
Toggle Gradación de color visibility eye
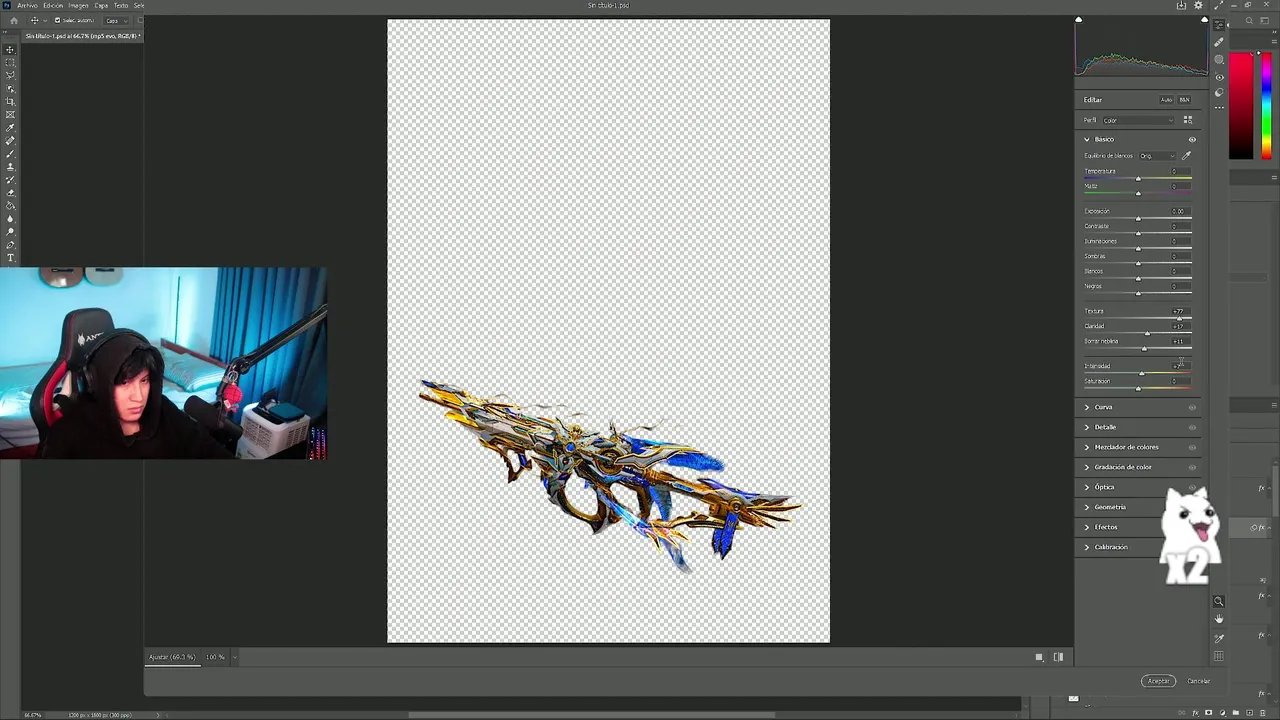[1192, 467]
